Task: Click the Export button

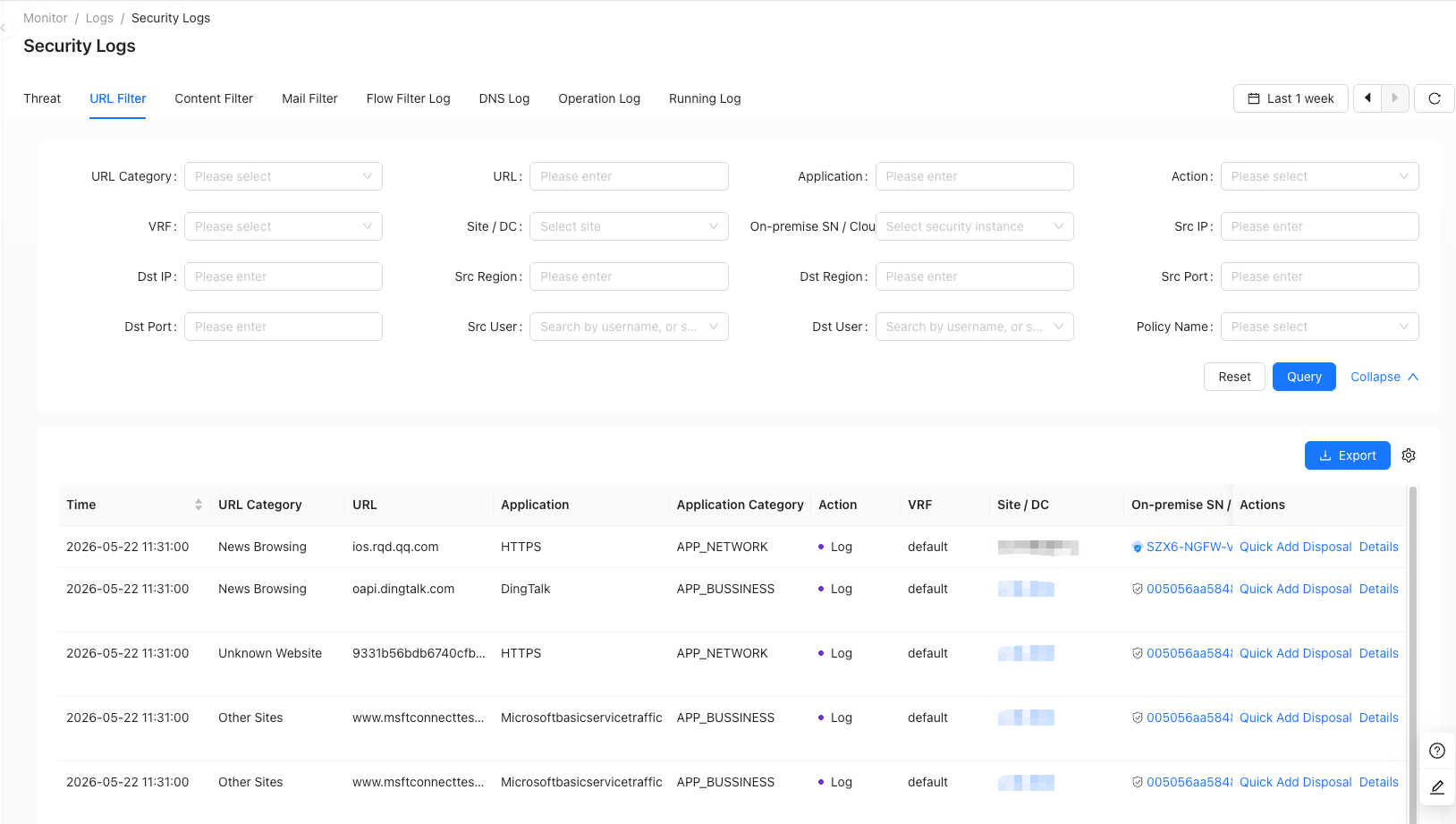Action: point(1347,455)
